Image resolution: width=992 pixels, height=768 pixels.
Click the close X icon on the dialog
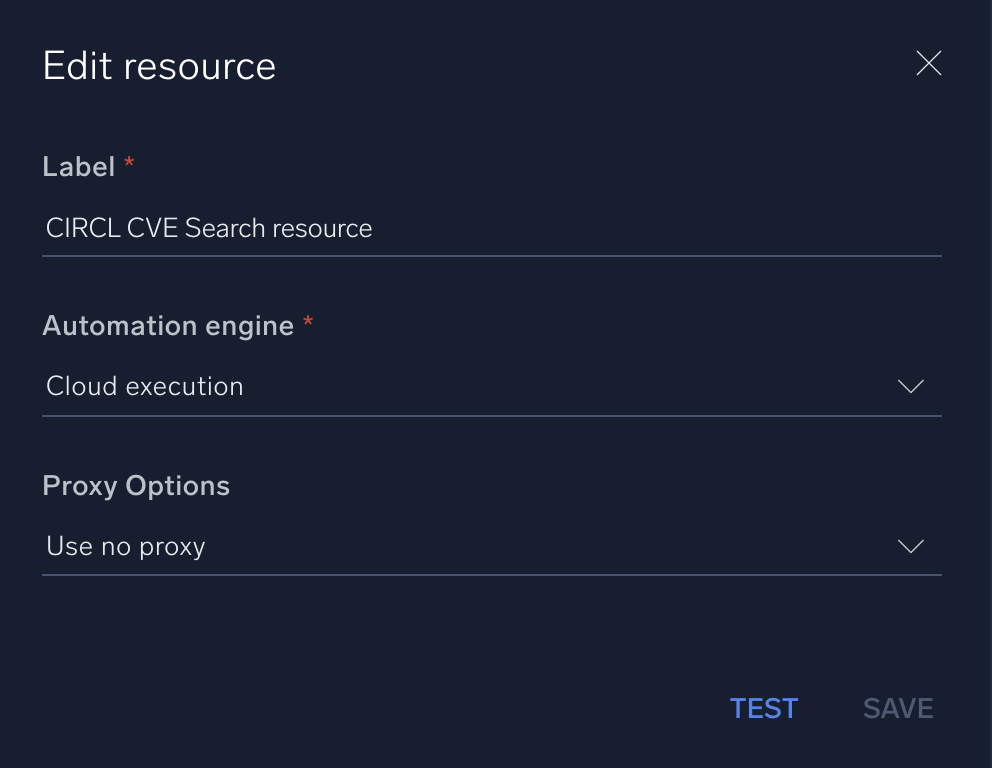tap(928, 63)
